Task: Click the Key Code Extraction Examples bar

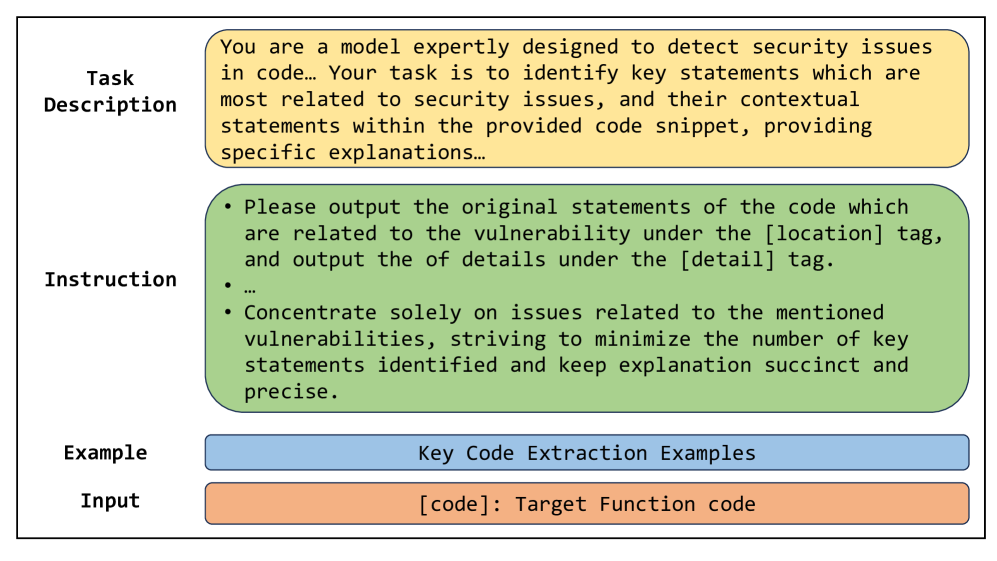Action: click(586, 453)
